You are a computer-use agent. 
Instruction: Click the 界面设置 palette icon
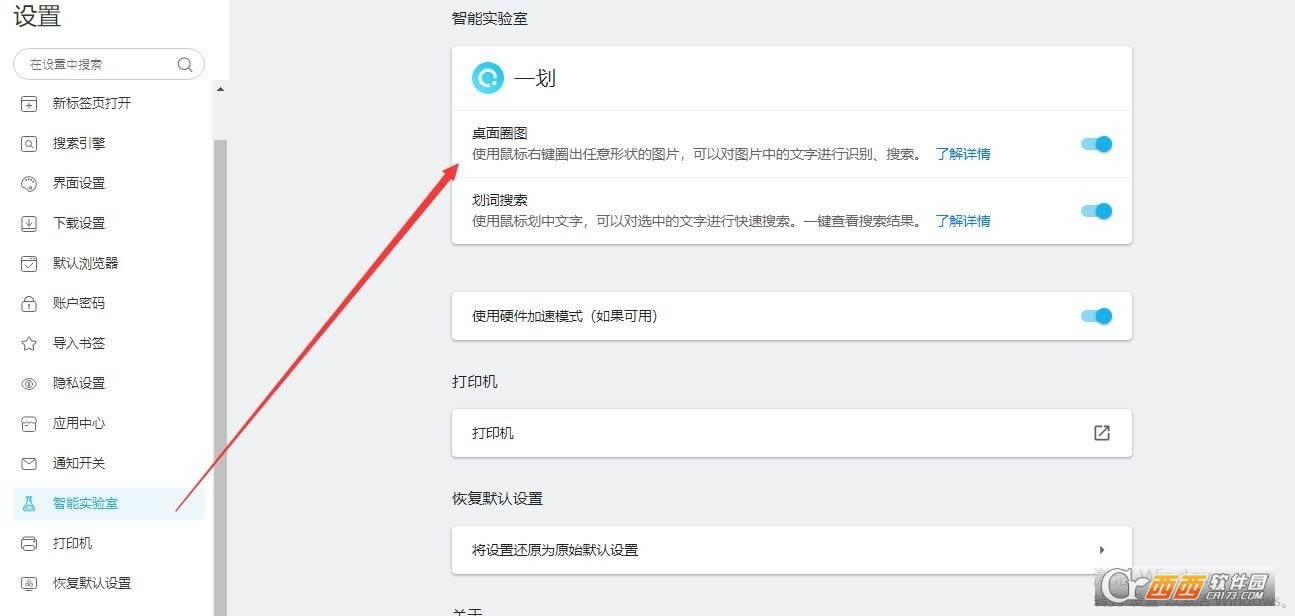point(29,183)
